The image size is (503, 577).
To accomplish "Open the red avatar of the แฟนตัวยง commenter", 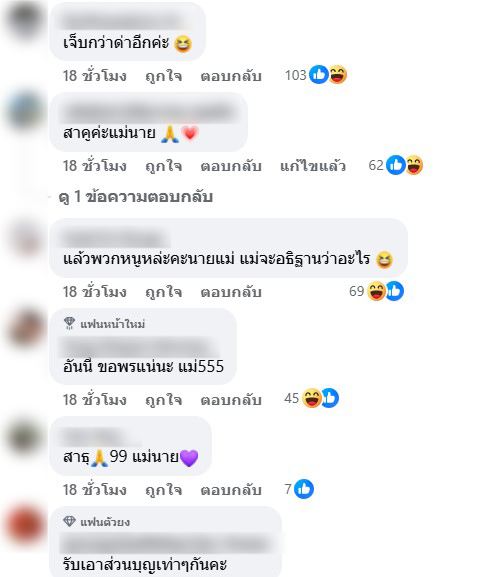I will point(25,526).
